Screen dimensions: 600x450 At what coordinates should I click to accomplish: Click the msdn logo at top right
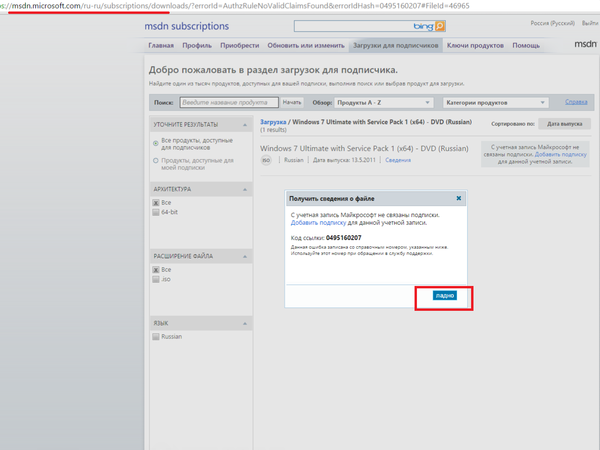click(585, 45)
